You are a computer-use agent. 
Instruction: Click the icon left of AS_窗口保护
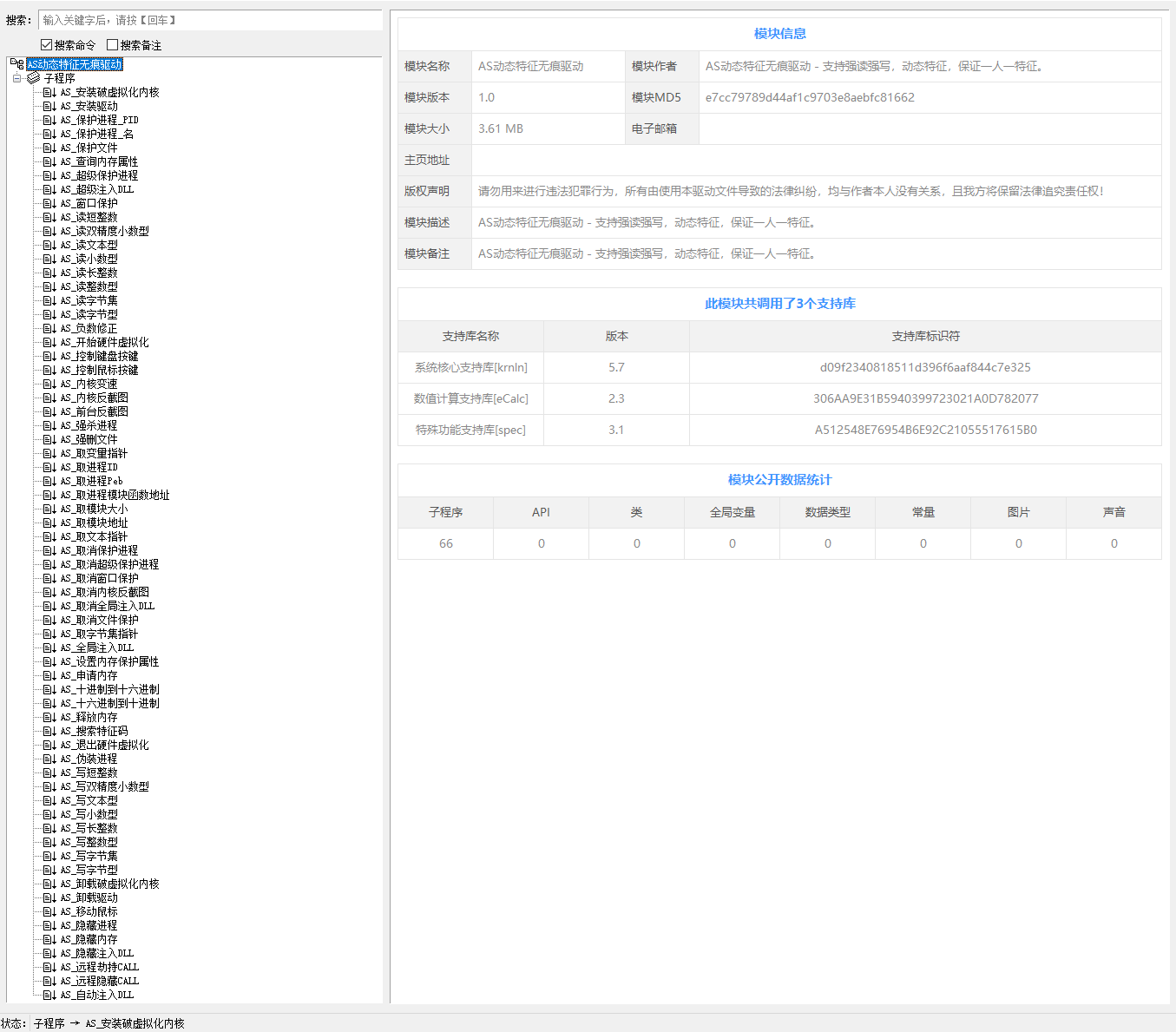point(49,203)
